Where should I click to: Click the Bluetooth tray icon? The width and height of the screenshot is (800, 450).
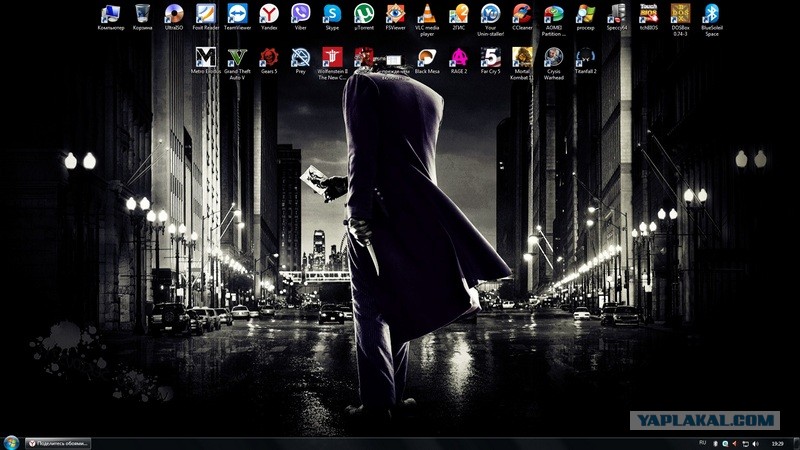coord(715,443)
